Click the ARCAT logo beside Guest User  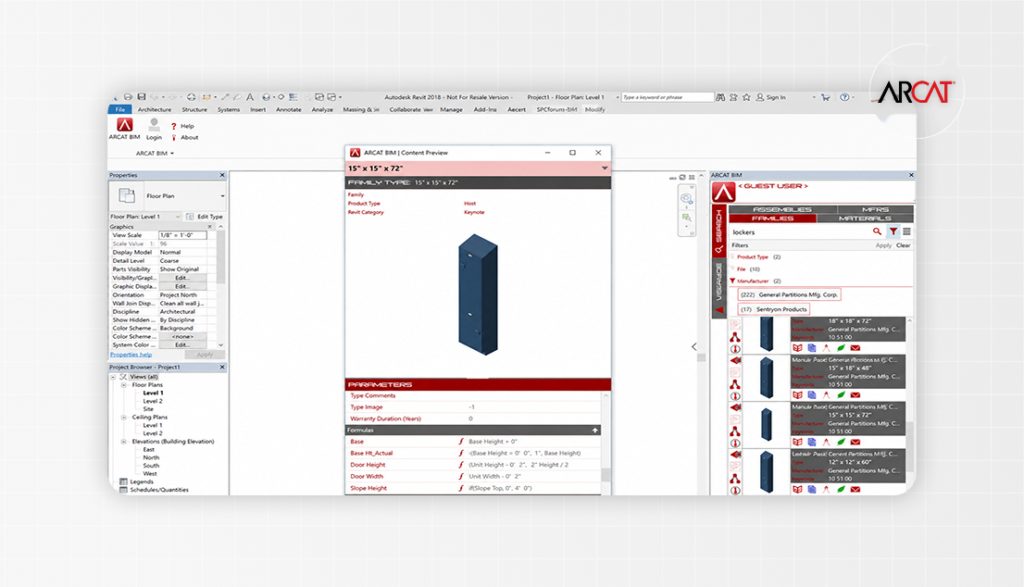(724, 192)
